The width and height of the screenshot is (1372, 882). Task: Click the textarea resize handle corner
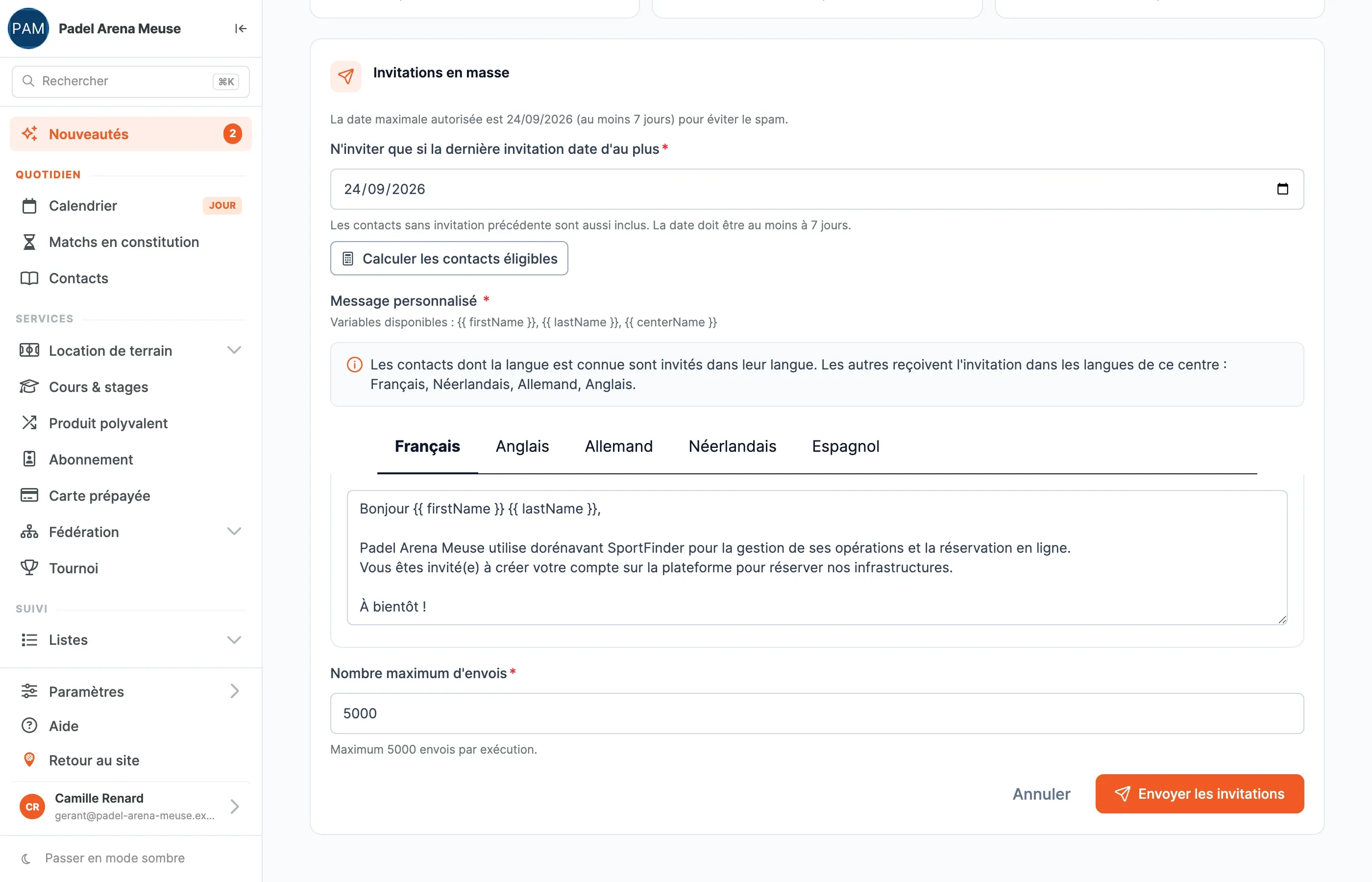pyautogui.click(x=1282, y=620)
